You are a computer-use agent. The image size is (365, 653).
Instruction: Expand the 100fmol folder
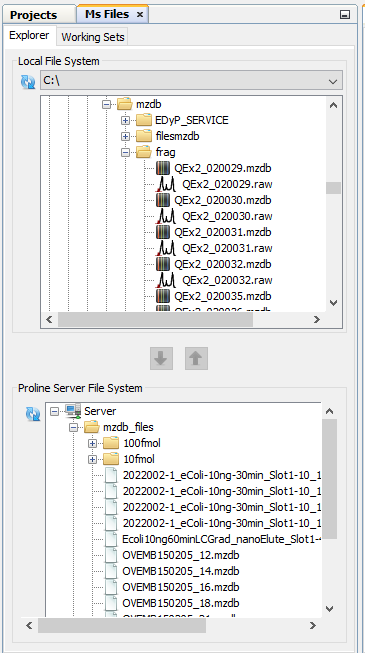(x=92, y=444)
